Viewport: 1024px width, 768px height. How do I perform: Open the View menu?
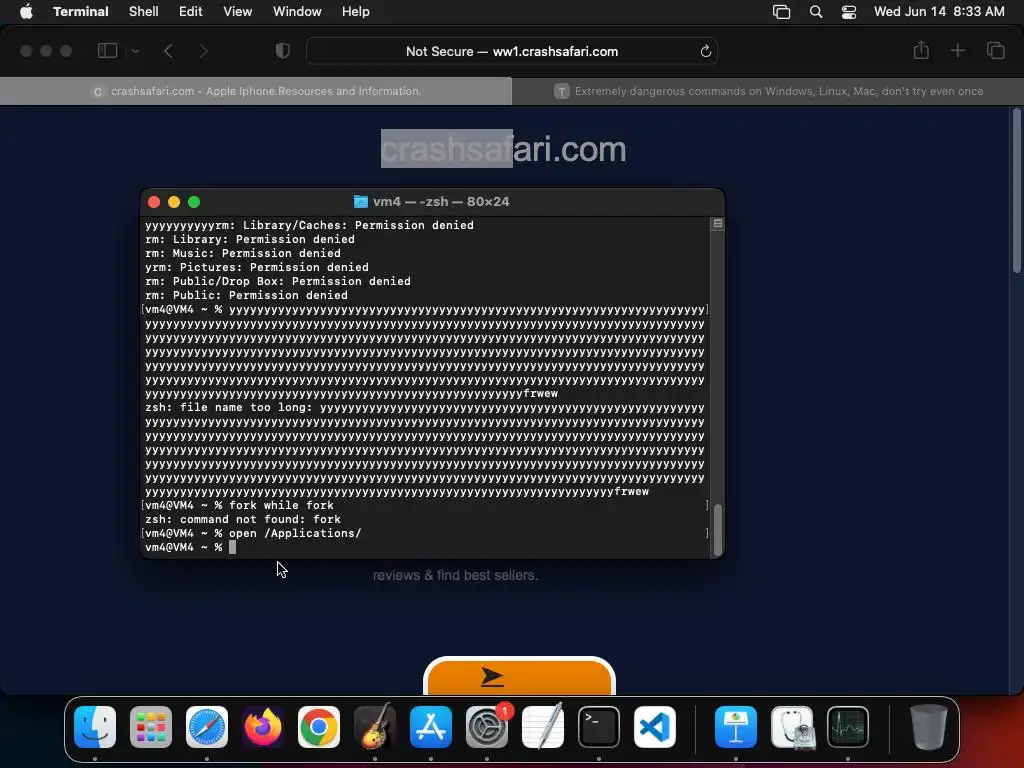point(238,12)
